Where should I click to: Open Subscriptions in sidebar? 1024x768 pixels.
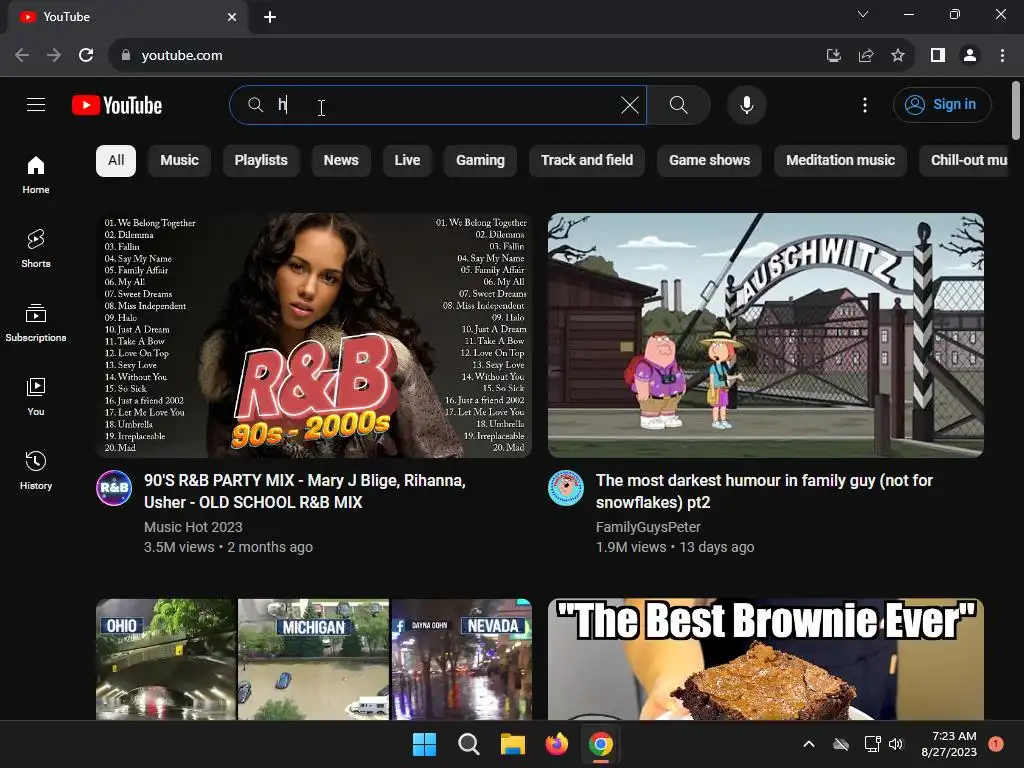point(36,323)
